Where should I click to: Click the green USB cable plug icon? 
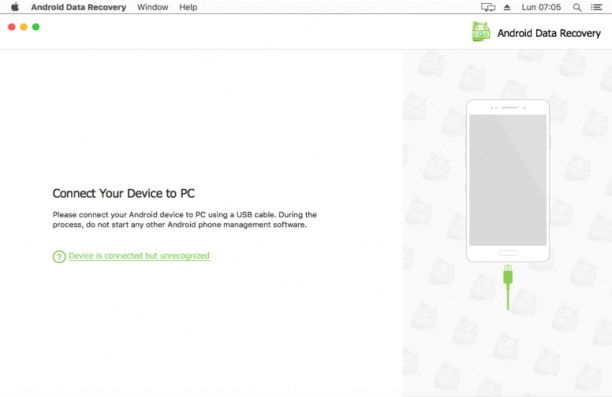pyautogui.click(x=508, y=287)
